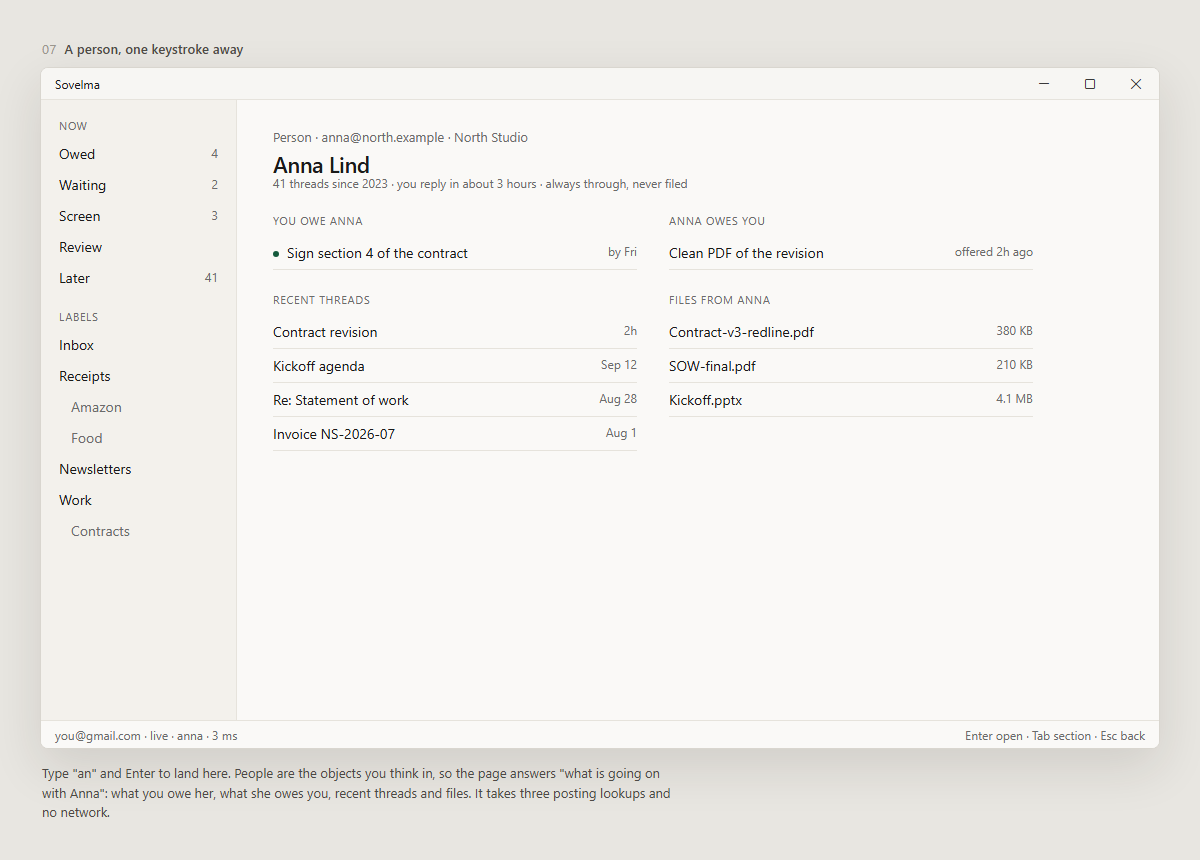Click the '41 threads since 2023' summary line
Image resolution: width=1200 pixels, height=860 pixels.
pyautogui.click(x=480, y=184)
